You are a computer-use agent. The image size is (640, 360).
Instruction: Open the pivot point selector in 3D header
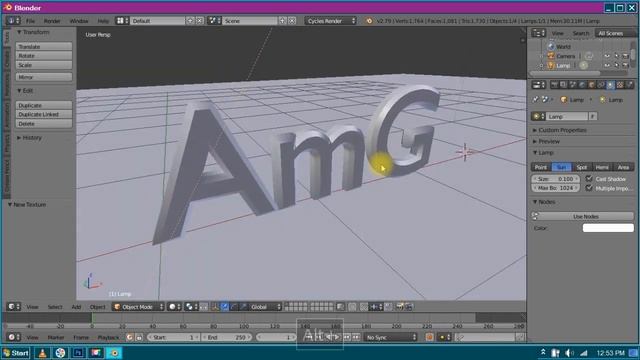tap(191, 307)
